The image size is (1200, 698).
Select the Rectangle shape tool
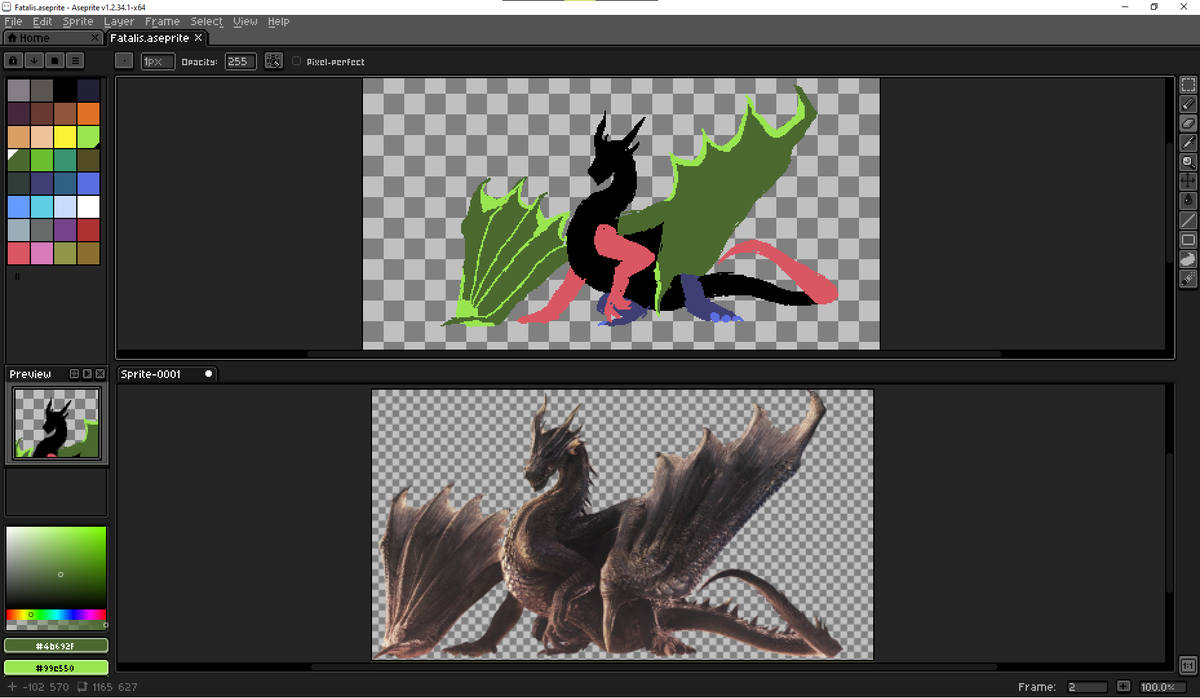pyautogui.click(x=1188, y=240)
